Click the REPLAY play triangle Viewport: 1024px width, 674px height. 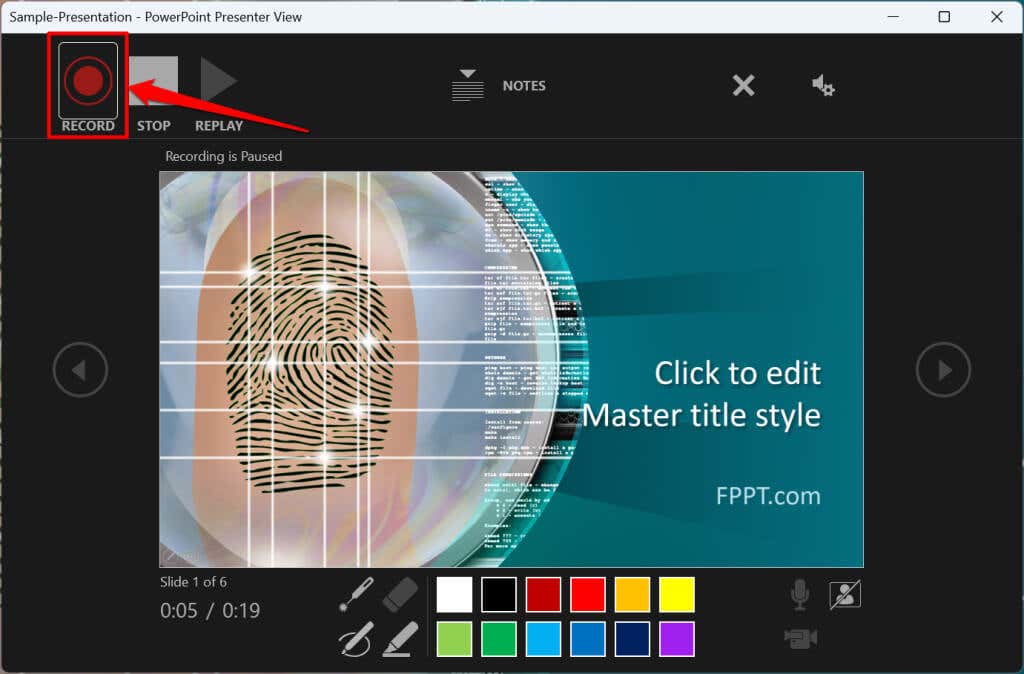pos(218,80)
